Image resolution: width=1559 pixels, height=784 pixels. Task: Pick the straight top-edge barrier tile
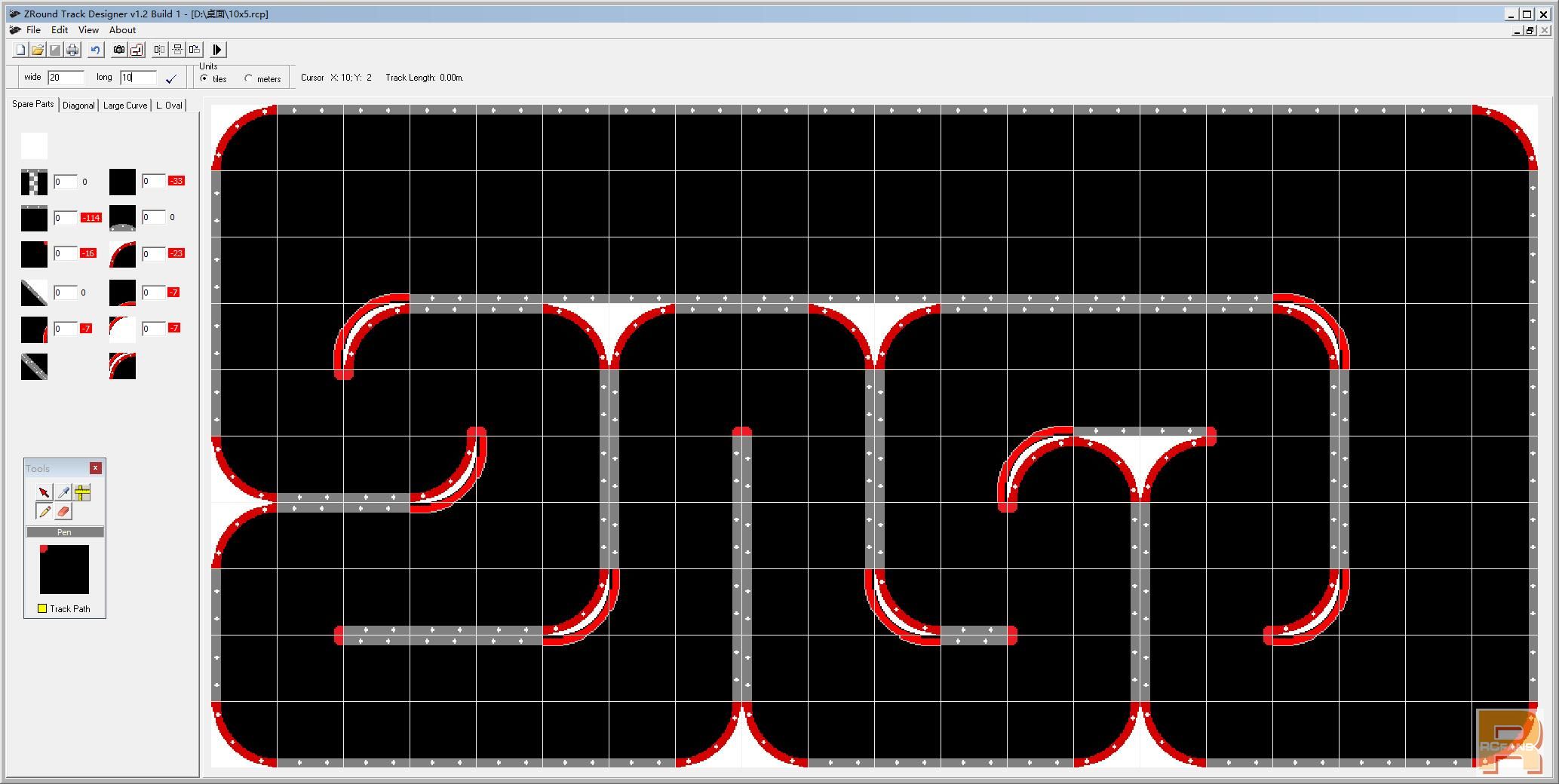(x=34, y=219)
